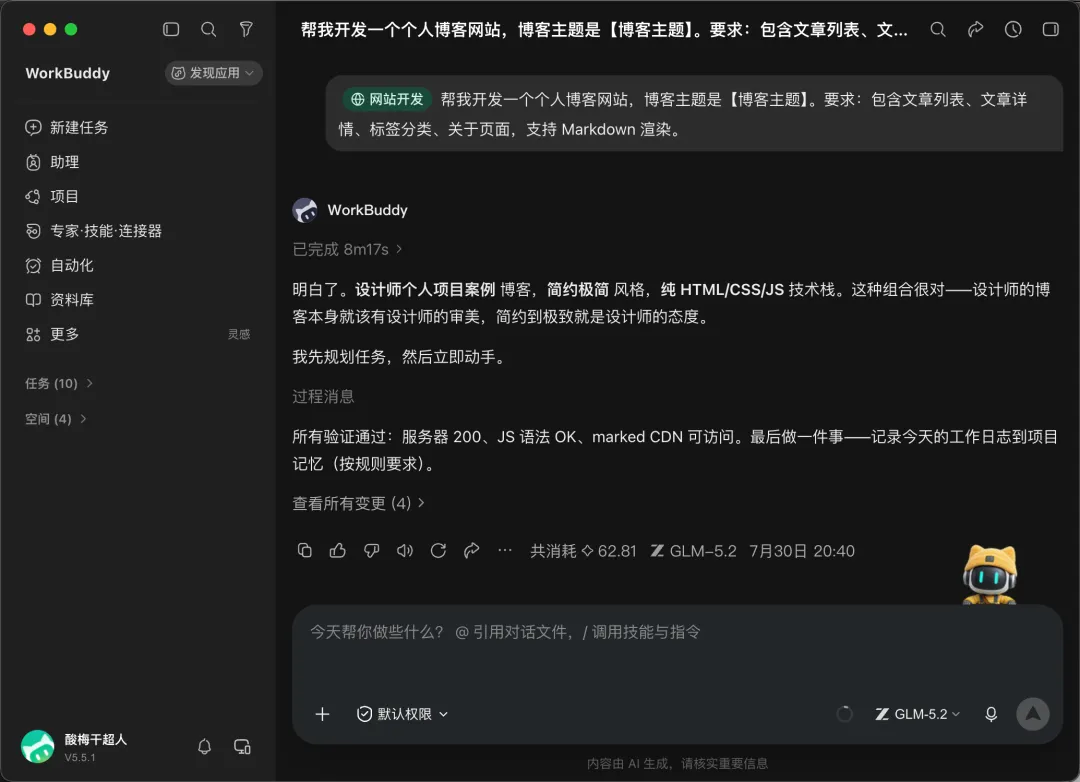Screen dimensions: 1080x782
Task: Click the filter funnel icon
Action: point(246,29)
